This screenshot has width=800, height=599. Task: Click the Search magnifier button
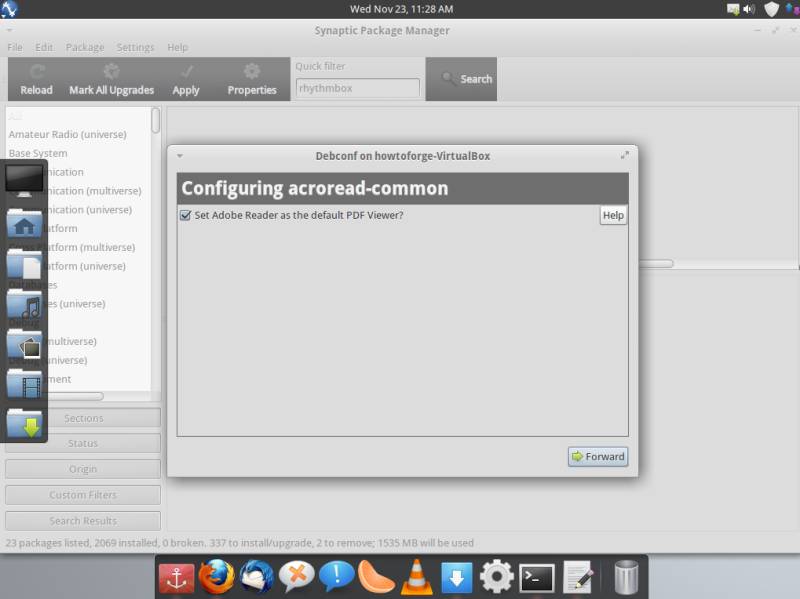click(461, 79)
